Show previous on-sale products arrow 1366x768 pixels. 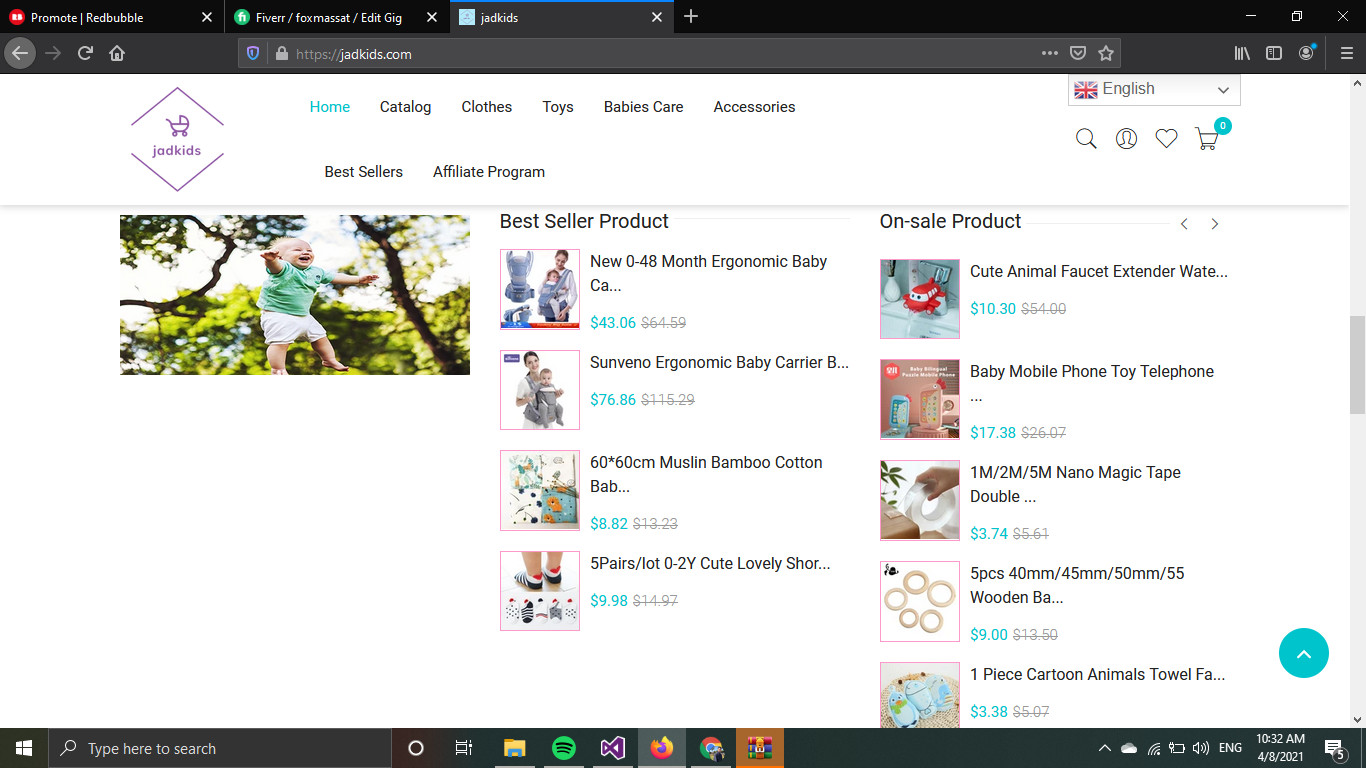coord(1184,224)
